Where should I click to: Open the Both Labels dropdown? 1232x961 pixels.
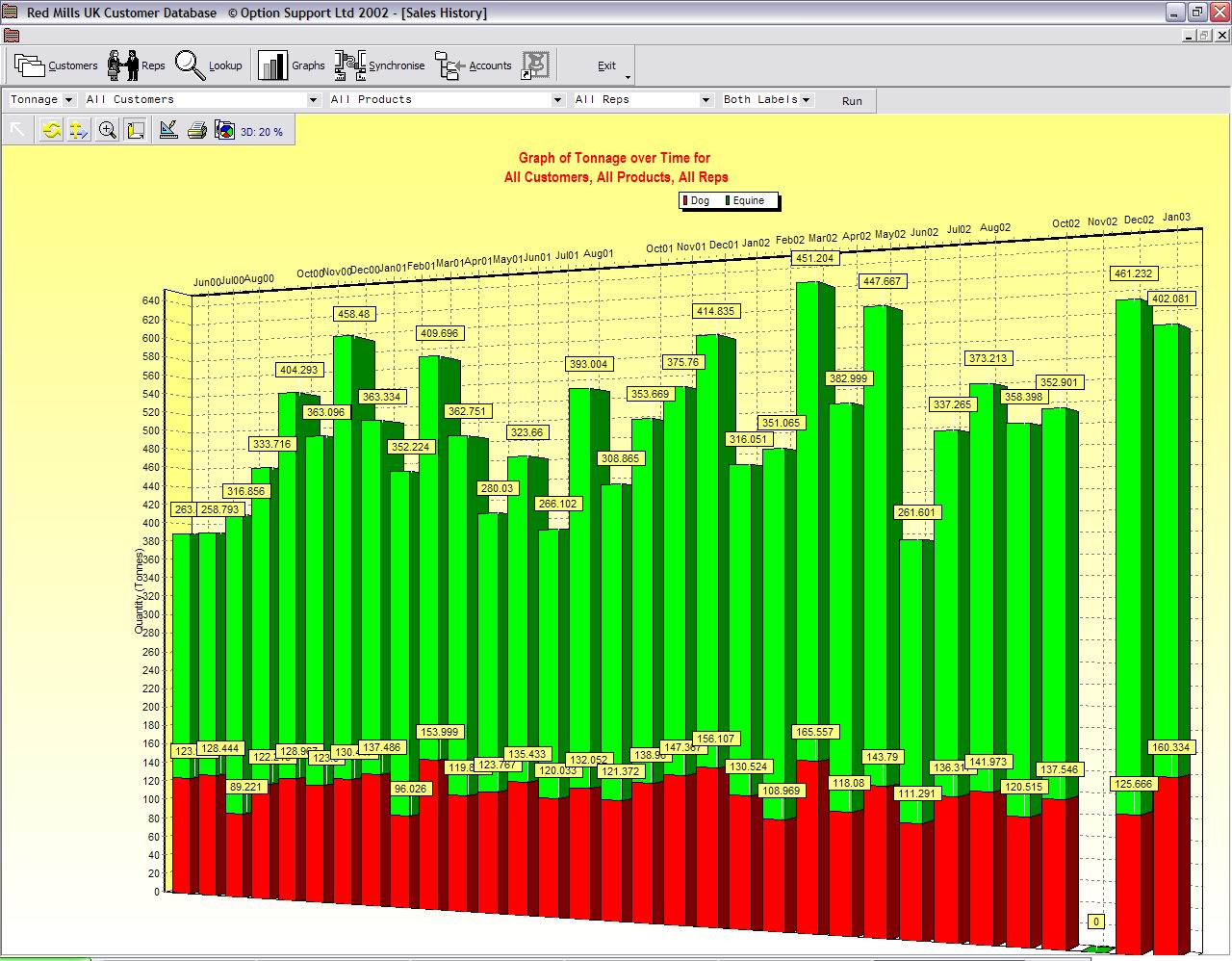coord(806,100)
